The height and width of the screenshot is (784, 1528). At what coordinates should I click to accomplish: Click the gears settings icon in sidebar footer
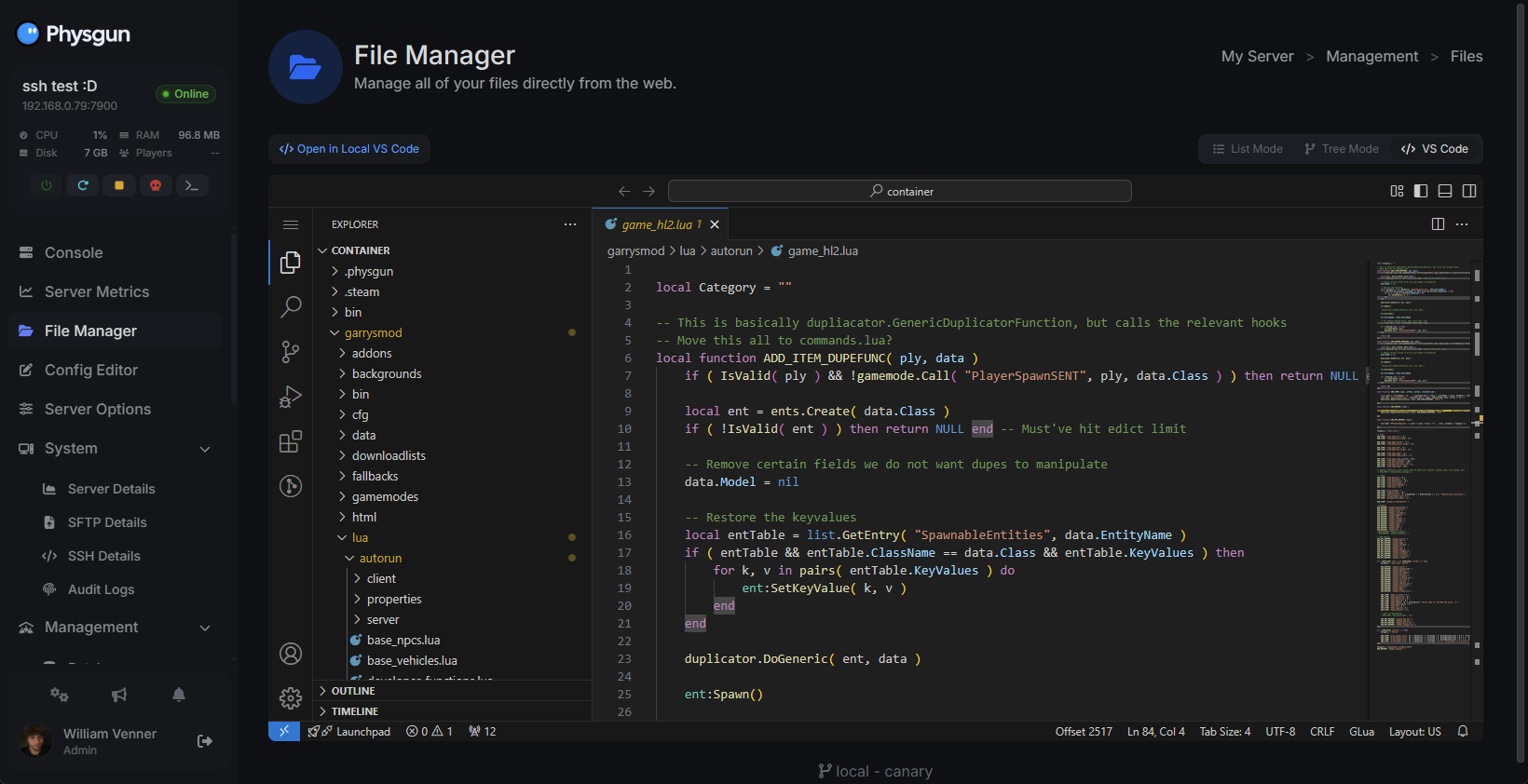tap(60, 695)
